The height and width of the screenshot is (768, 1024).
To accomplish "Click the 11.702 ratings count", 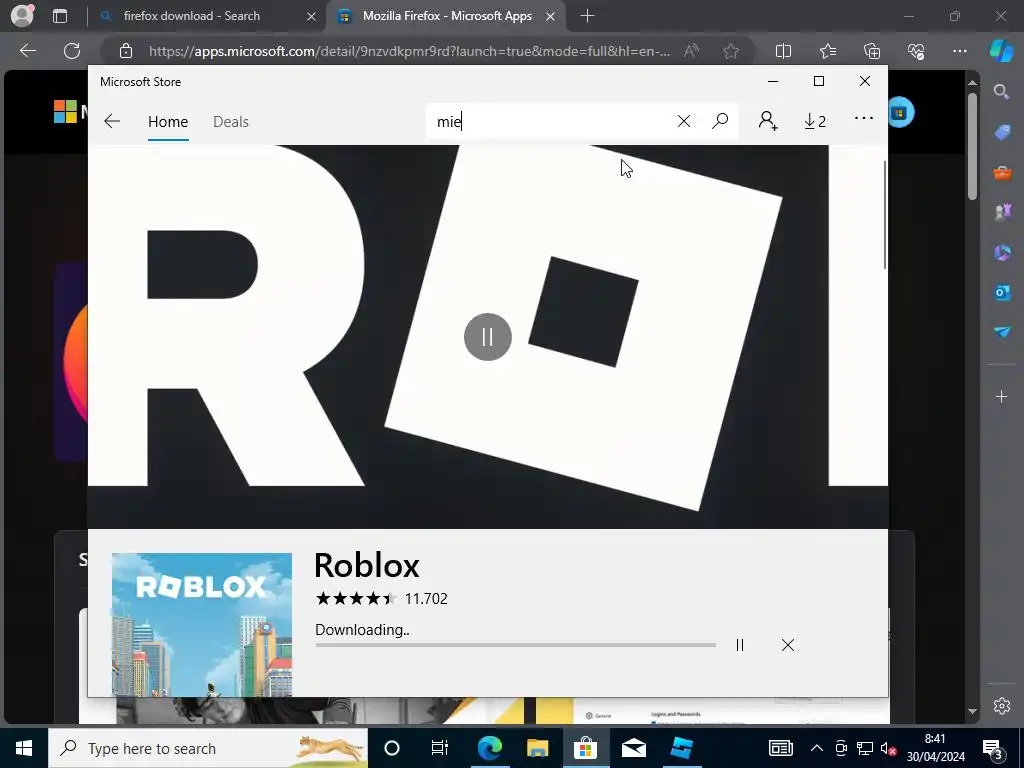I will tap(426, 599).
